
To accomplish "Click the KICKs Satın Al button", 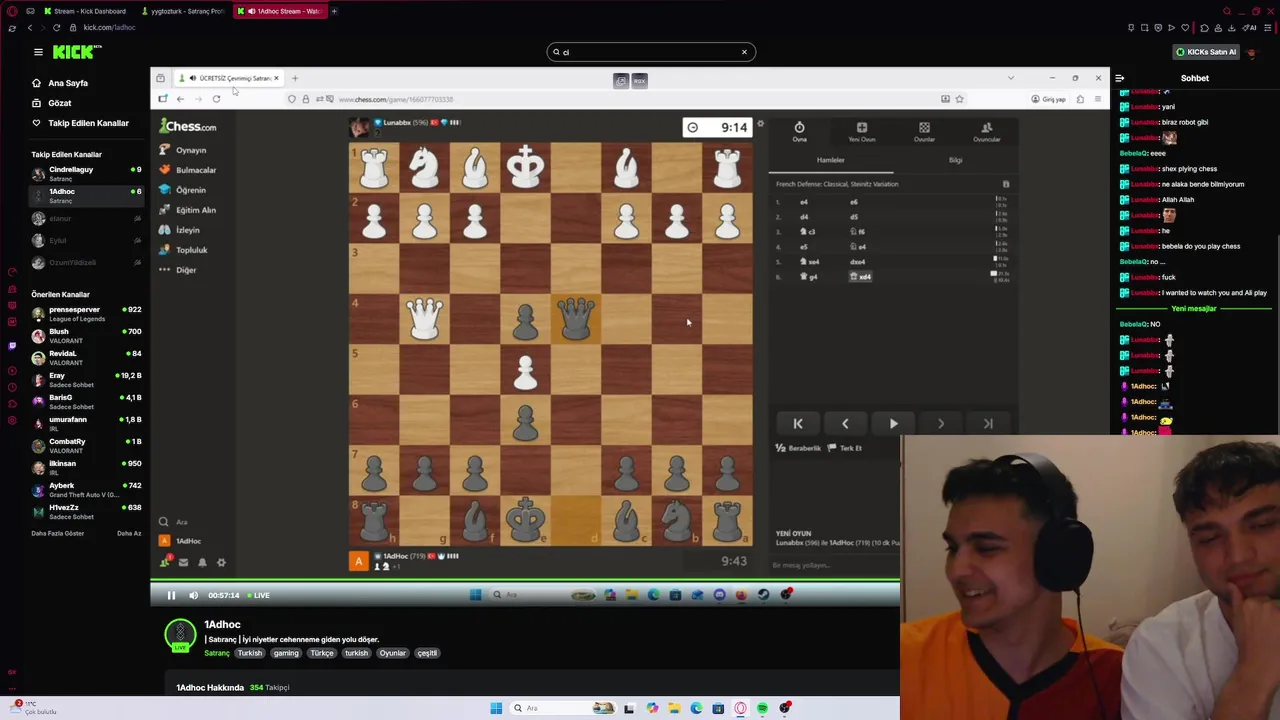I will (x=1206, y=52).
